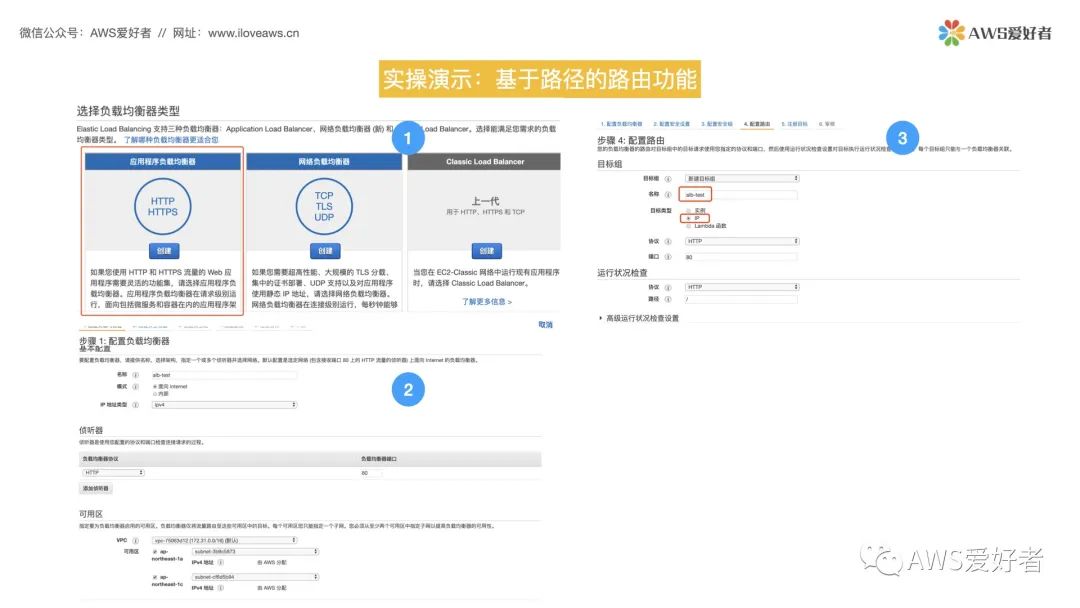
Task: Click info icon beside 名称 in 目标组 section
Action: 667,195
